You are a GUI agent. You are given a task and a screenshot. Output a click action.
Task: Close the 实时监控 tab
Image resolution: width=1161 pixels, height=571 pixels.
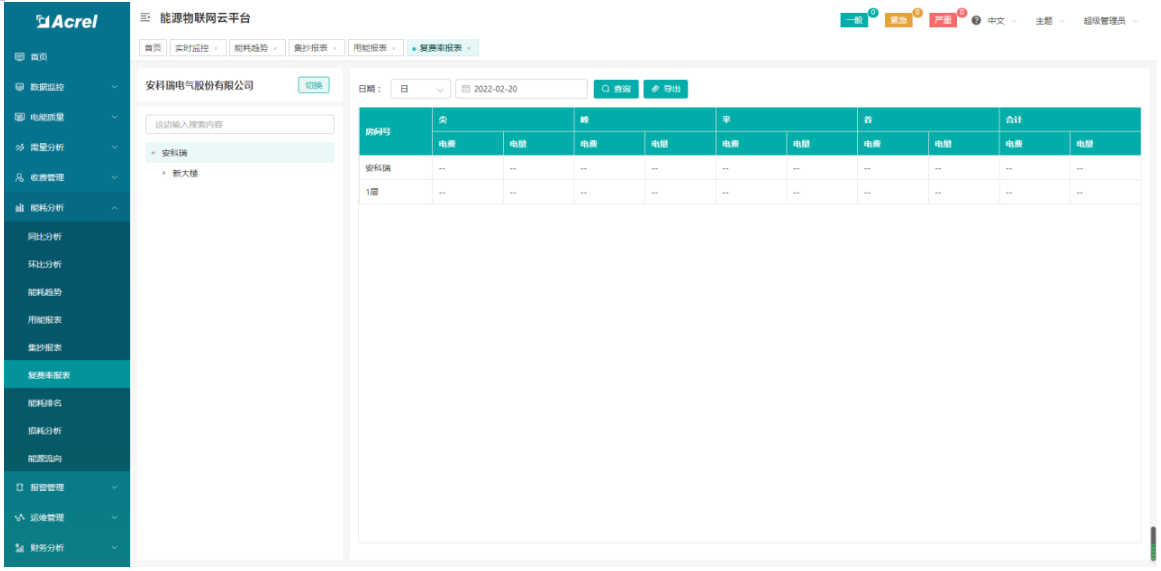click(216, 48)
